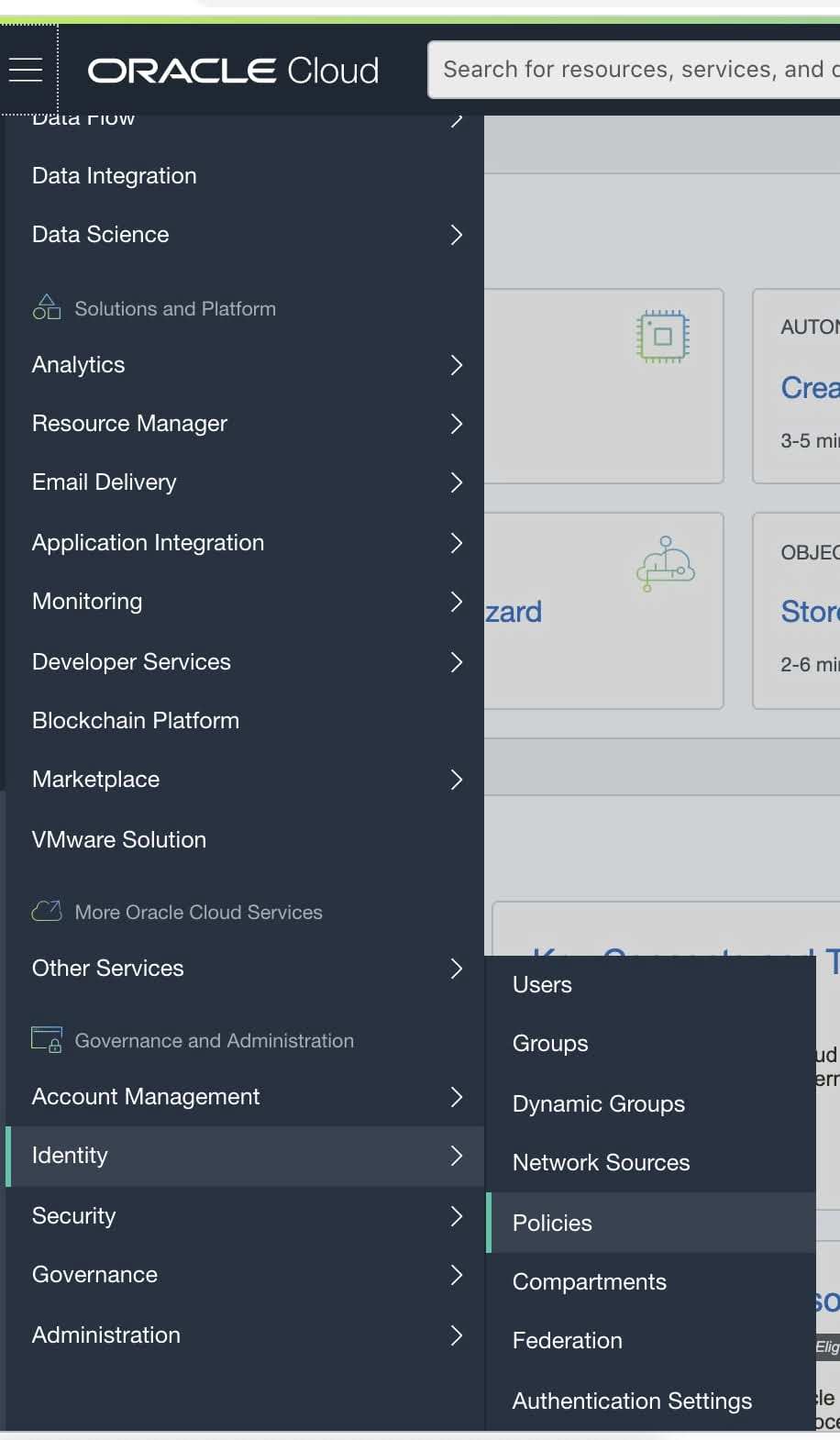Expand Marketplace submenu chevron
This screenshot has width=840, height=1440.
coord(457,780)
